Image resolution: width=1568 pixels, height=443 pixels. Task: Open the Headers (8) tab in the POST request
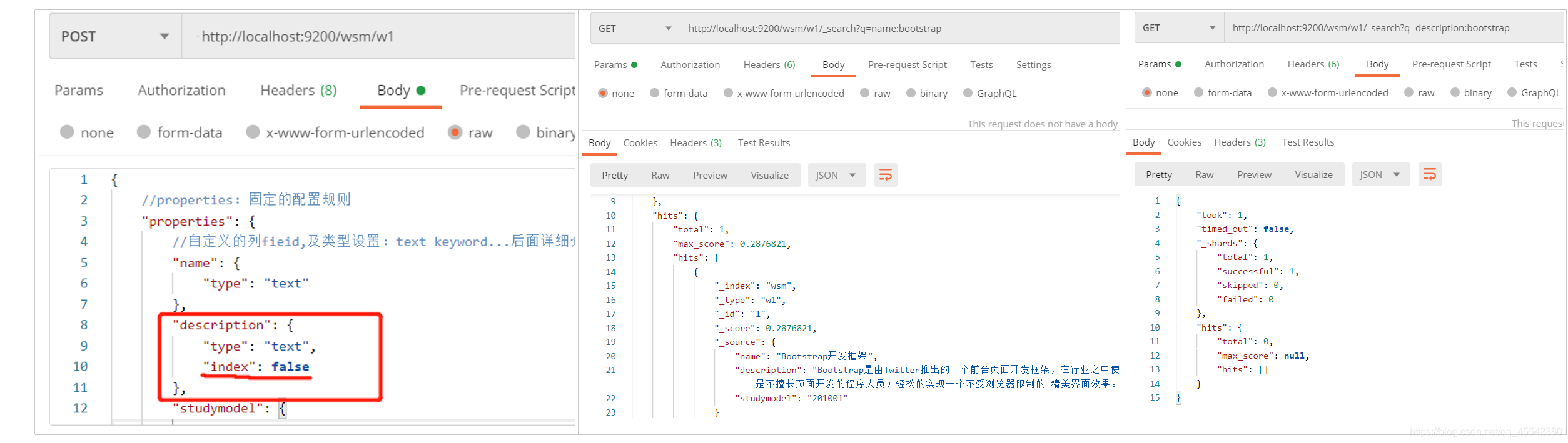[298, 91]
